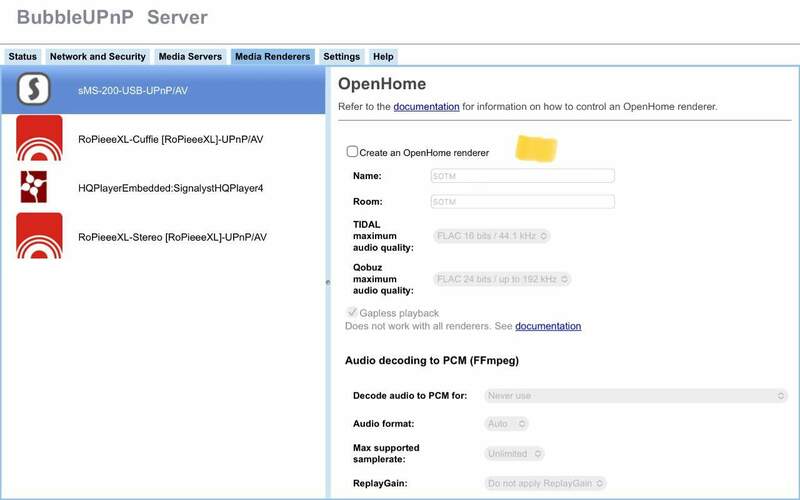This screenshot has height=500, width=800.
Task: Click the Room input field
Action: point(522,202)
